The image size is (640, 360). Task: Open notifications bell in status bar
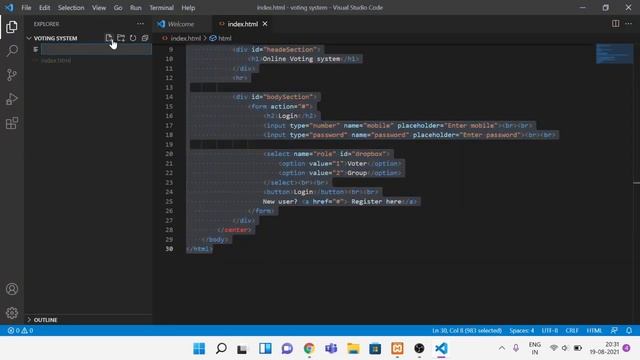(x=629, y=330)
